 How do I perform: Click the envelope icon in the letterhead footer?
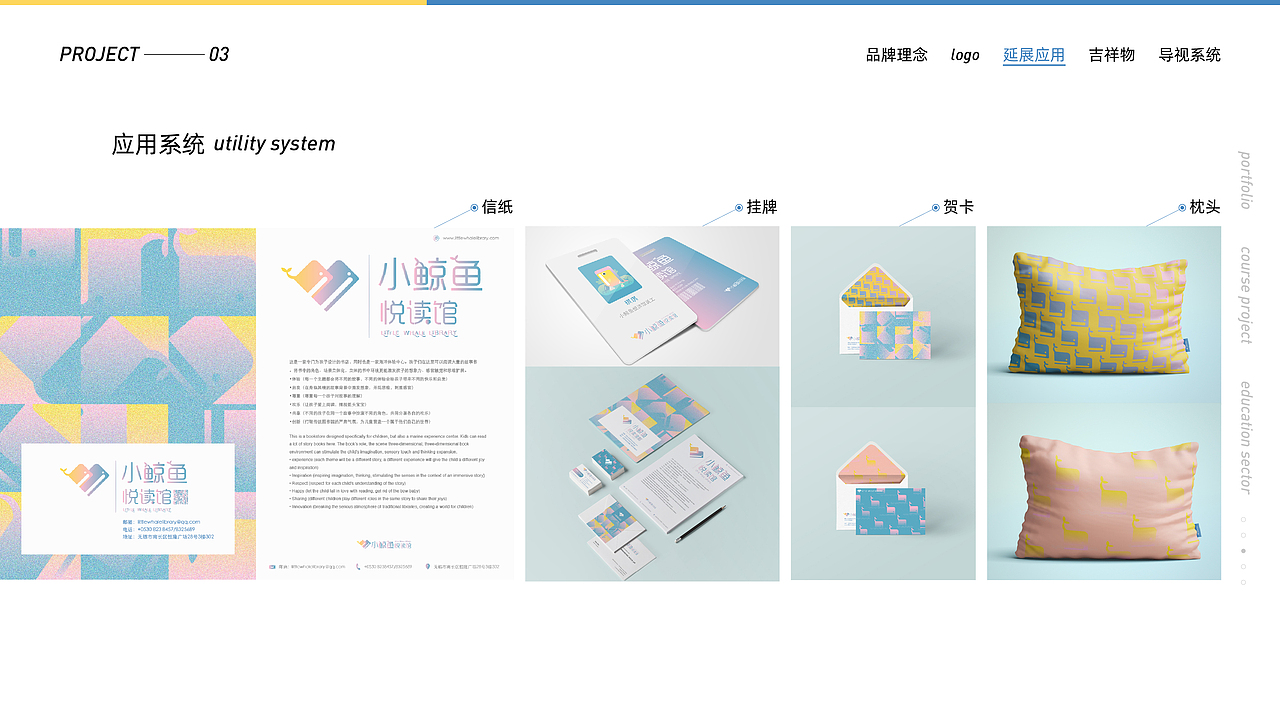[x=271, y=567]
